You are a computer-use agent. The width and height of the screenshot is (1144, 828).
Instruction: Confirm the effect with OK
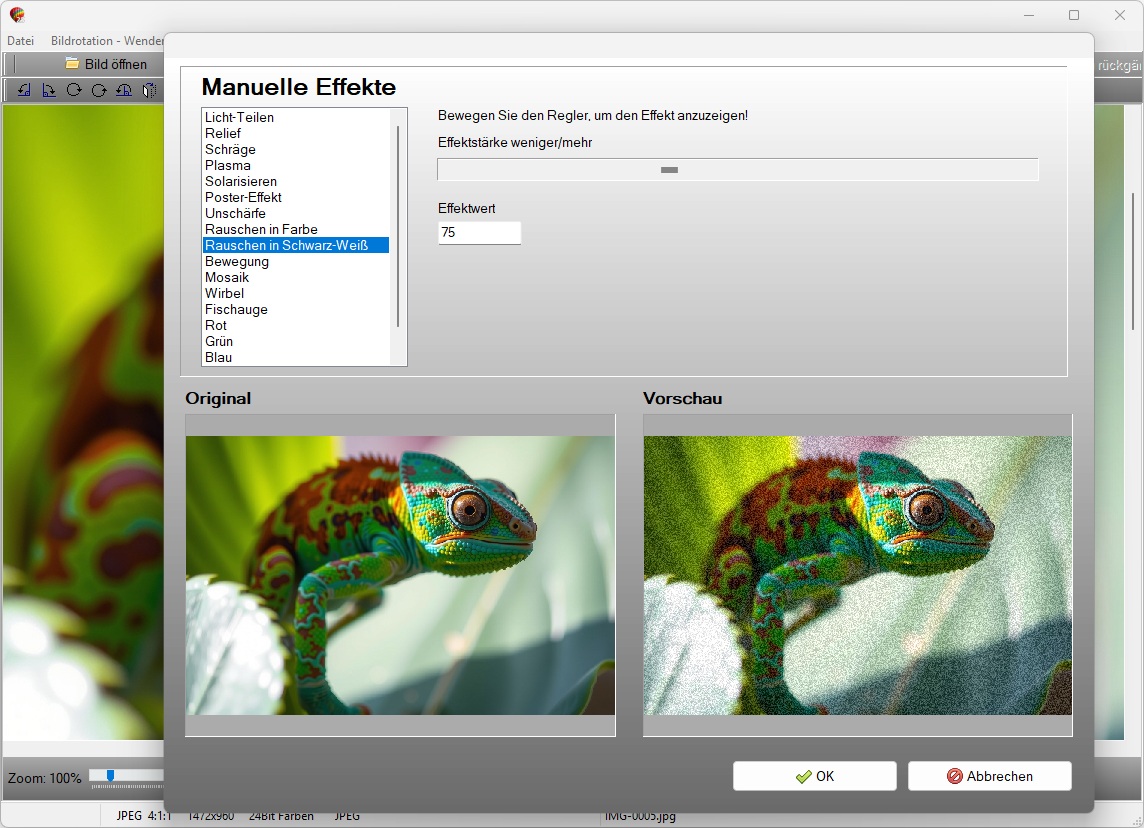coord(814,776)
